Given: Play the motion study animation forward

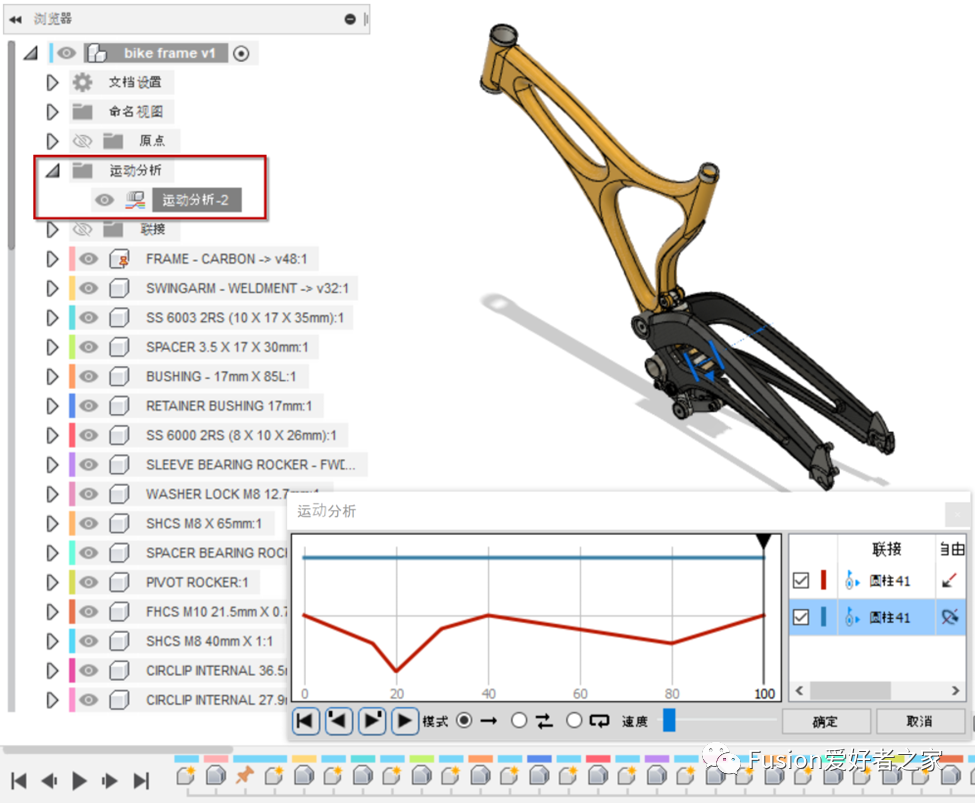Looking at the screenshot, I should pos(405,720).
